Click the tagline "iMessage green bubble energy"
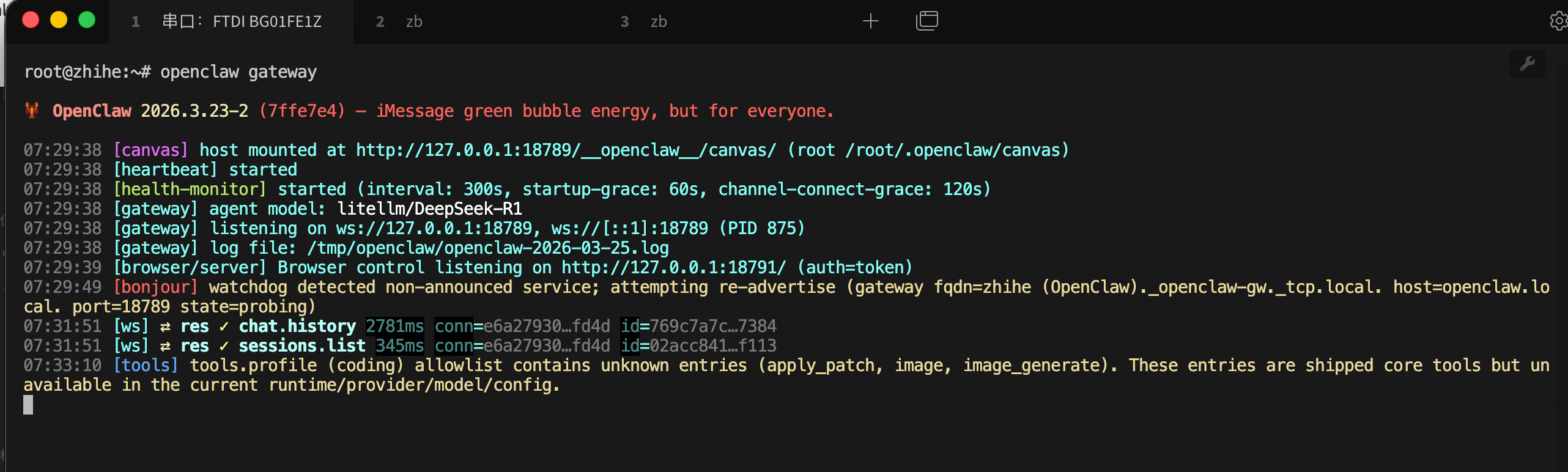 513,111
